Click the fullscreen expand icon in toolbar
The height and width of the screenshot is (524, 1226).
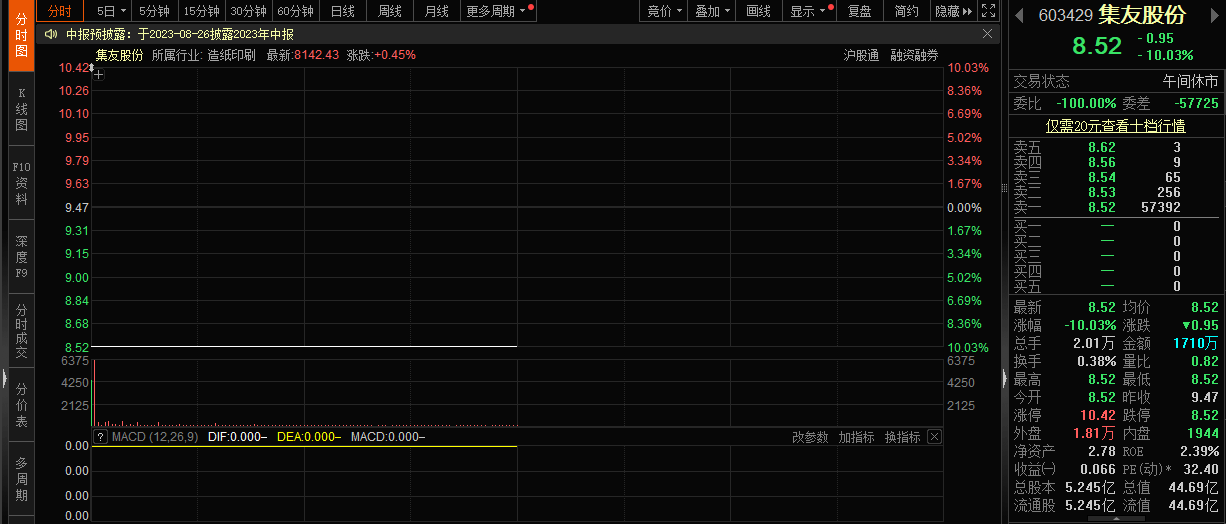click(988, 11)
